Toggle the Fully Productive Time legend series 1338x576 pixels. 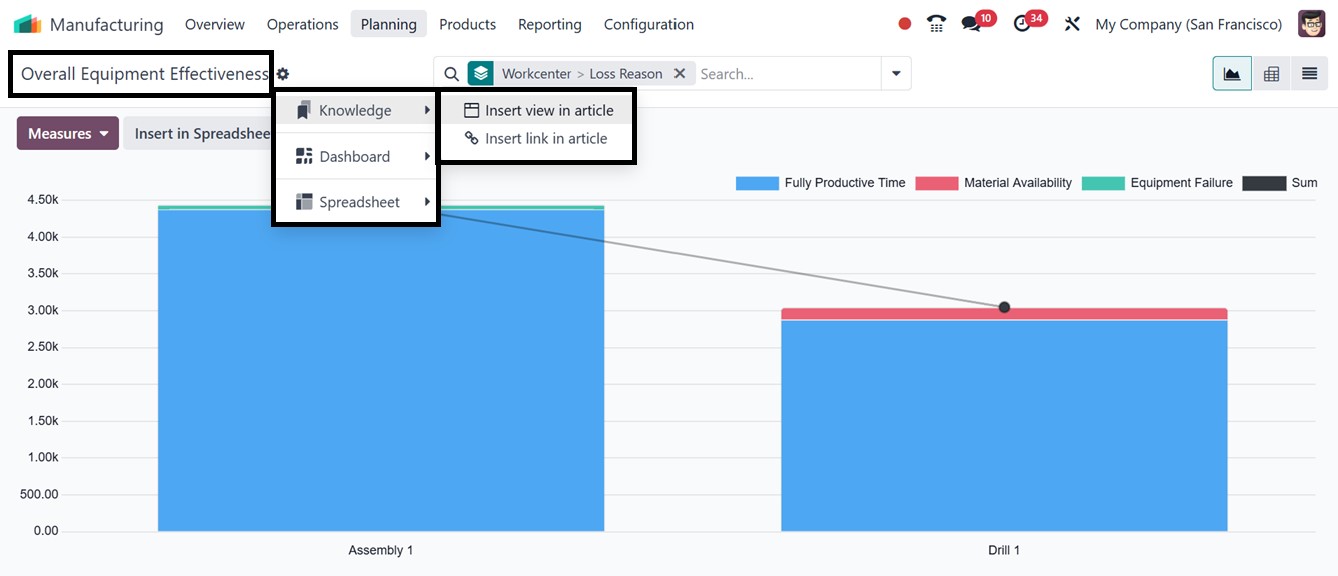(x=821, y=183)
